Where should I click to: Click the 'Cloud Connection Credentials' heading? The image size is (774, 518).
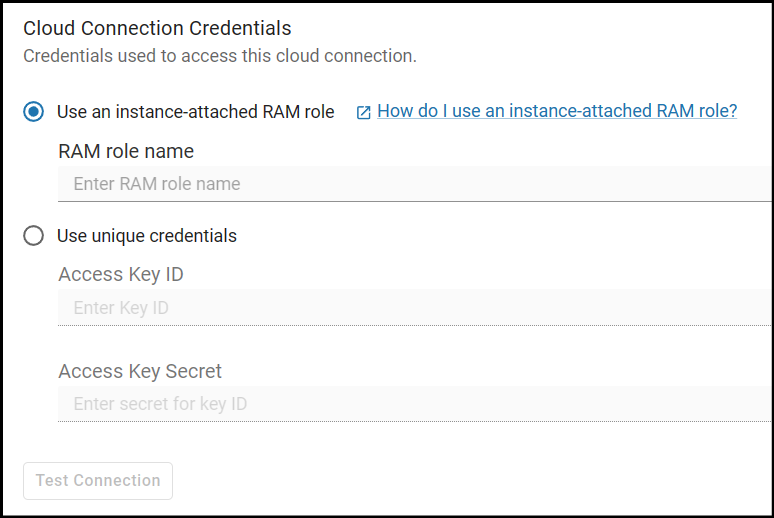tap(157, 28)
